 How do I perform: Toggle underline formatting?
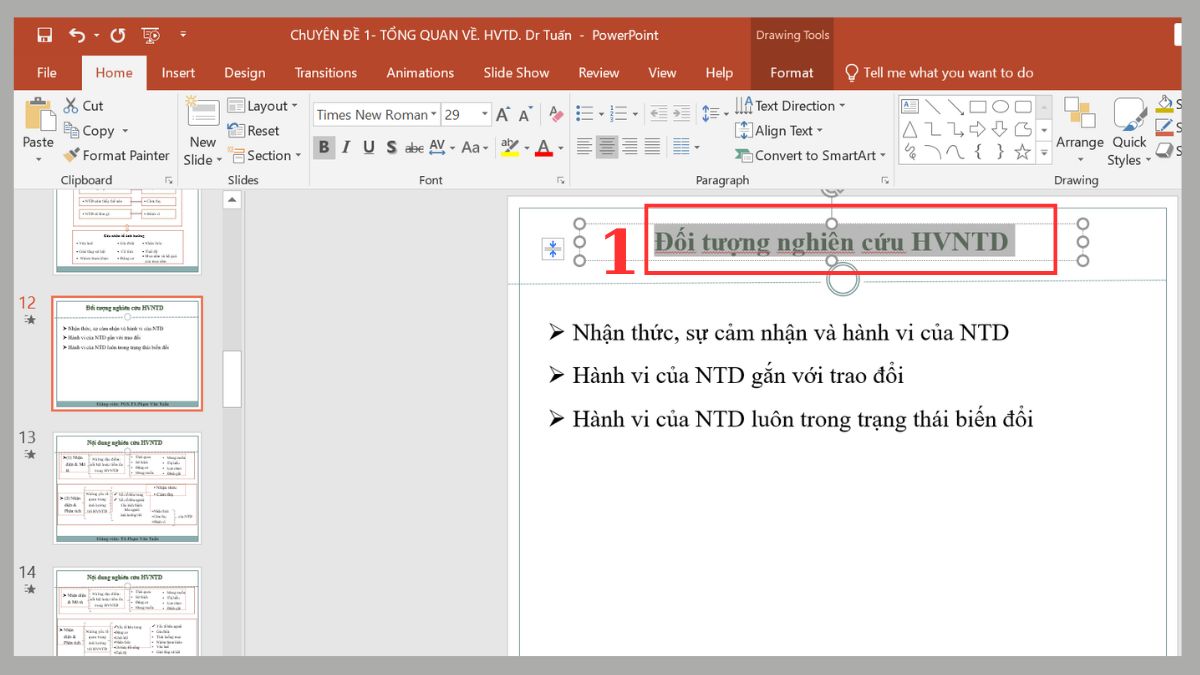pos(367,147)
